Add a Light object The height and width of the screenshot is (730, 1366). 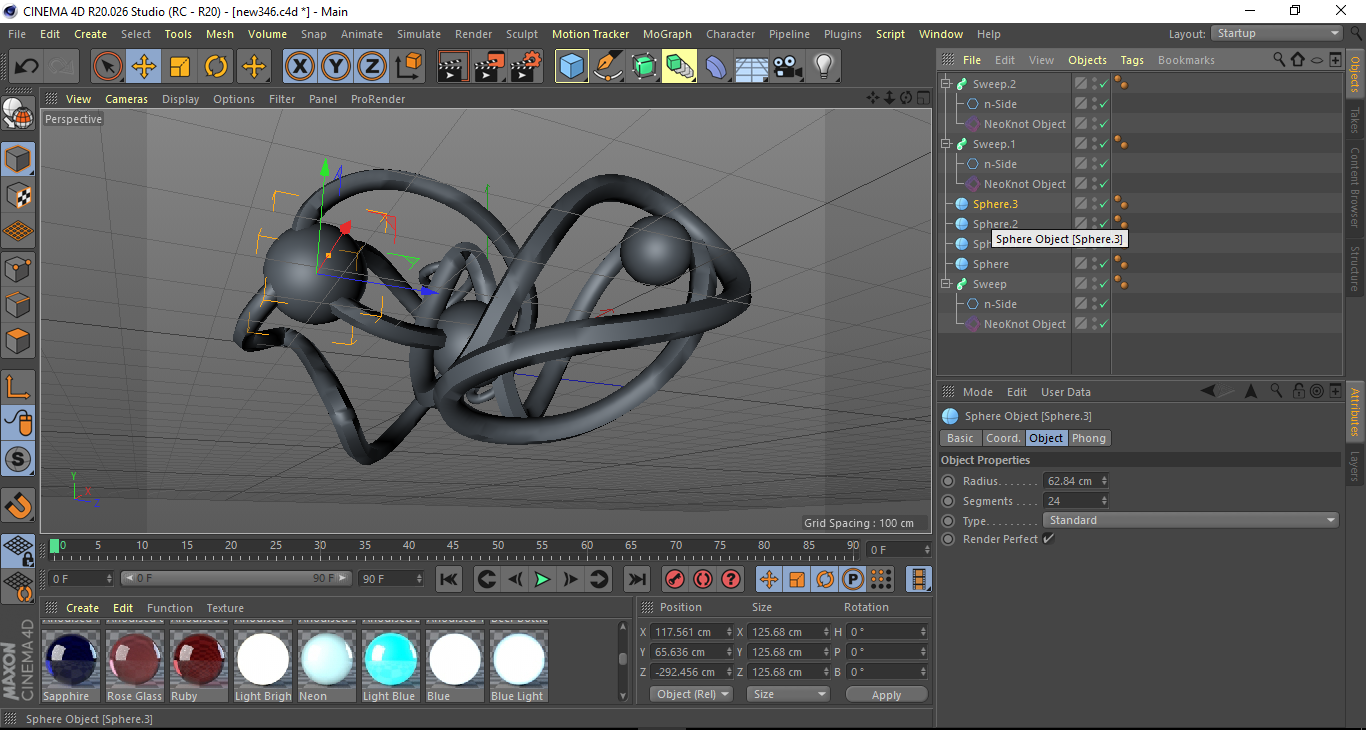[x=823, y=67]
